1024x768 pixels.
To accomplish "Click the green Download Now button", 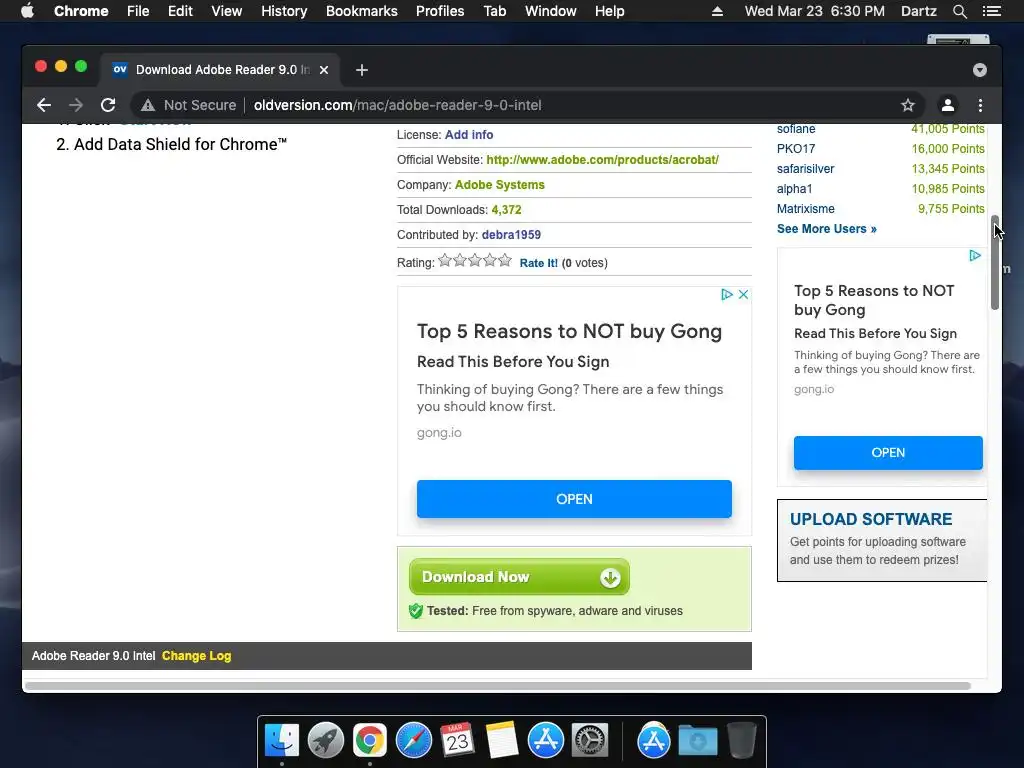I will (519, 577).
